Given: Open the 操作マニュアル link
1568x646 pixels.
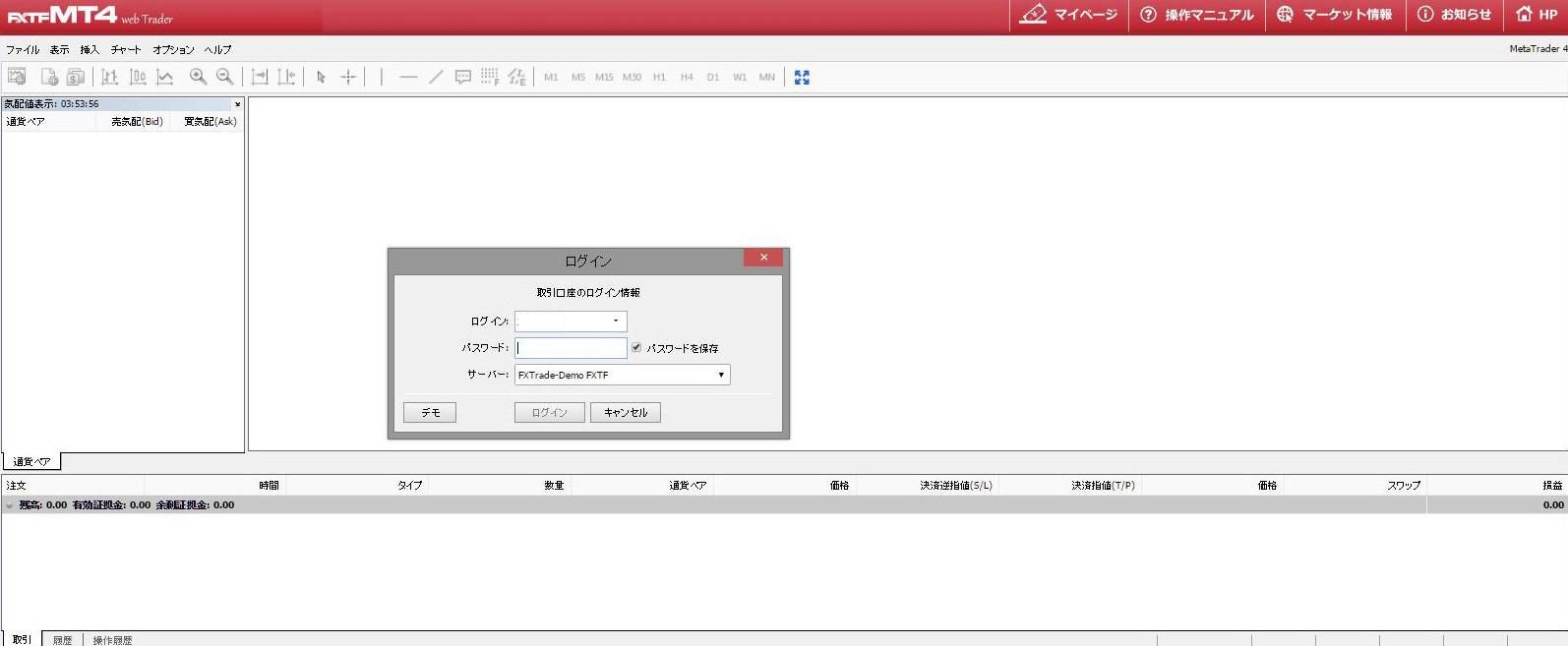Looking at the screenshot, I should 1197,15.
